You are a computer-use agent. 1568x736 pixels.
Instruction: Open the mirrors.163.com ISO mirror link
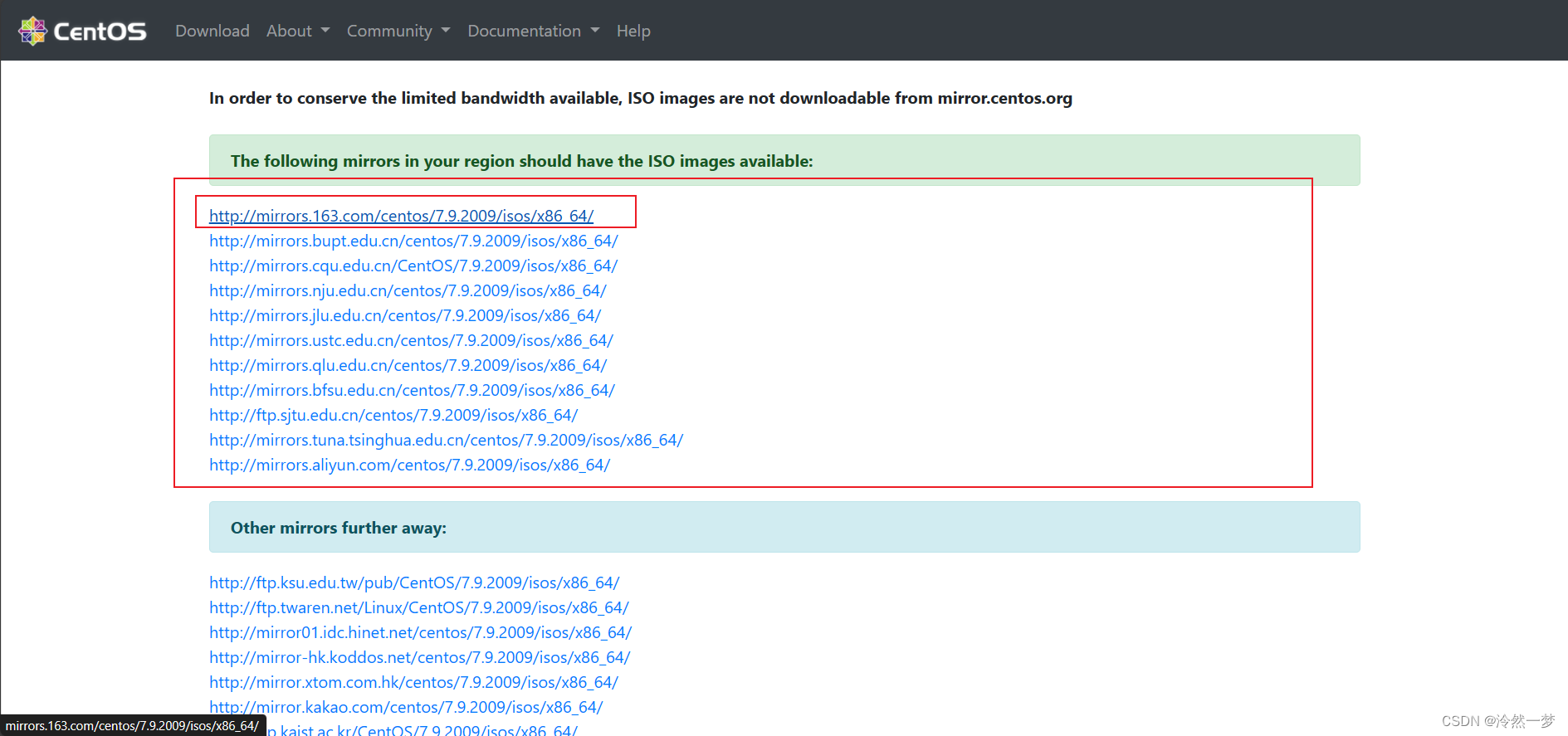[x=402, y=216]
